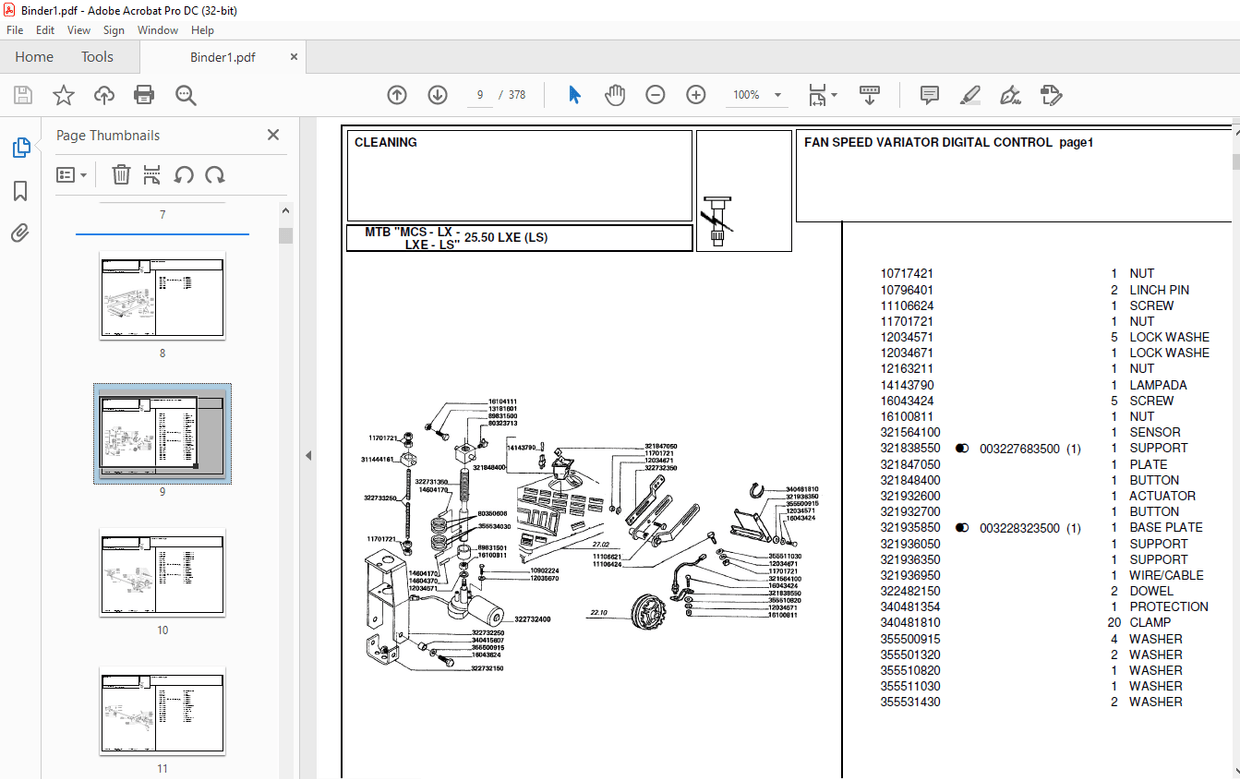Viewport: 1240px width, 779px height.
Task: Open the View menu
Action: pos(79,30)
